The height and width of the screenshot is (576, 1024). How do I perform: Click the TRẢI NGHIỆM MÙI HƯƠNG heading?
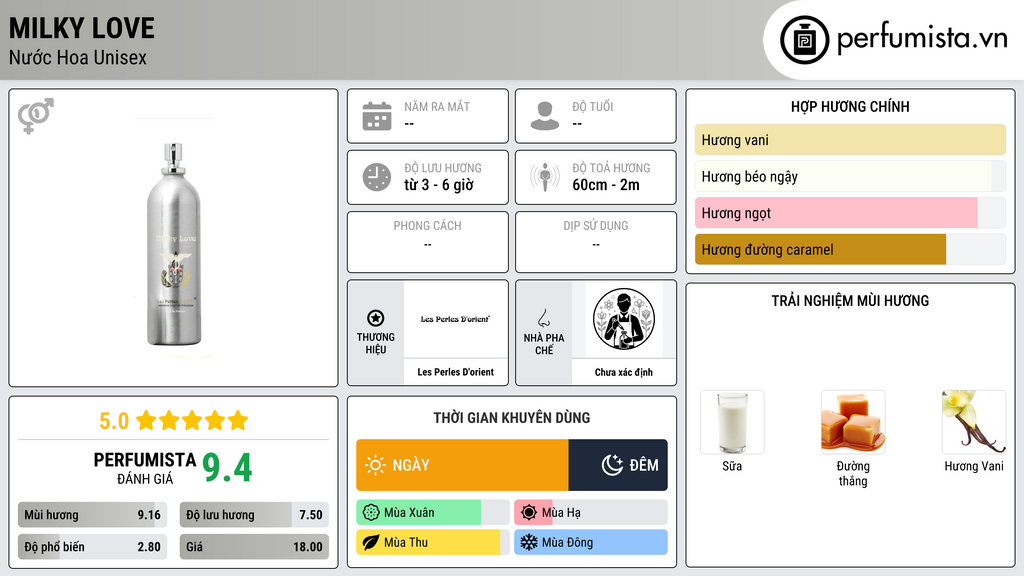[x=850, y=300]
